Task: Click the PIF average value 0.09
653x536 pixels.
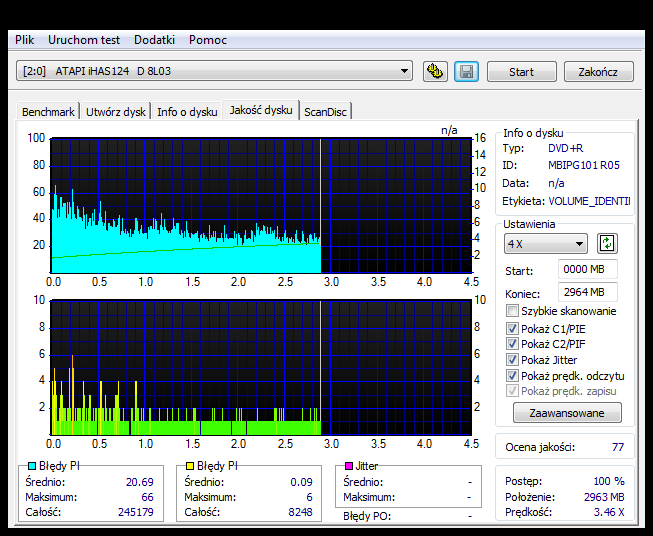Action: 302,482
